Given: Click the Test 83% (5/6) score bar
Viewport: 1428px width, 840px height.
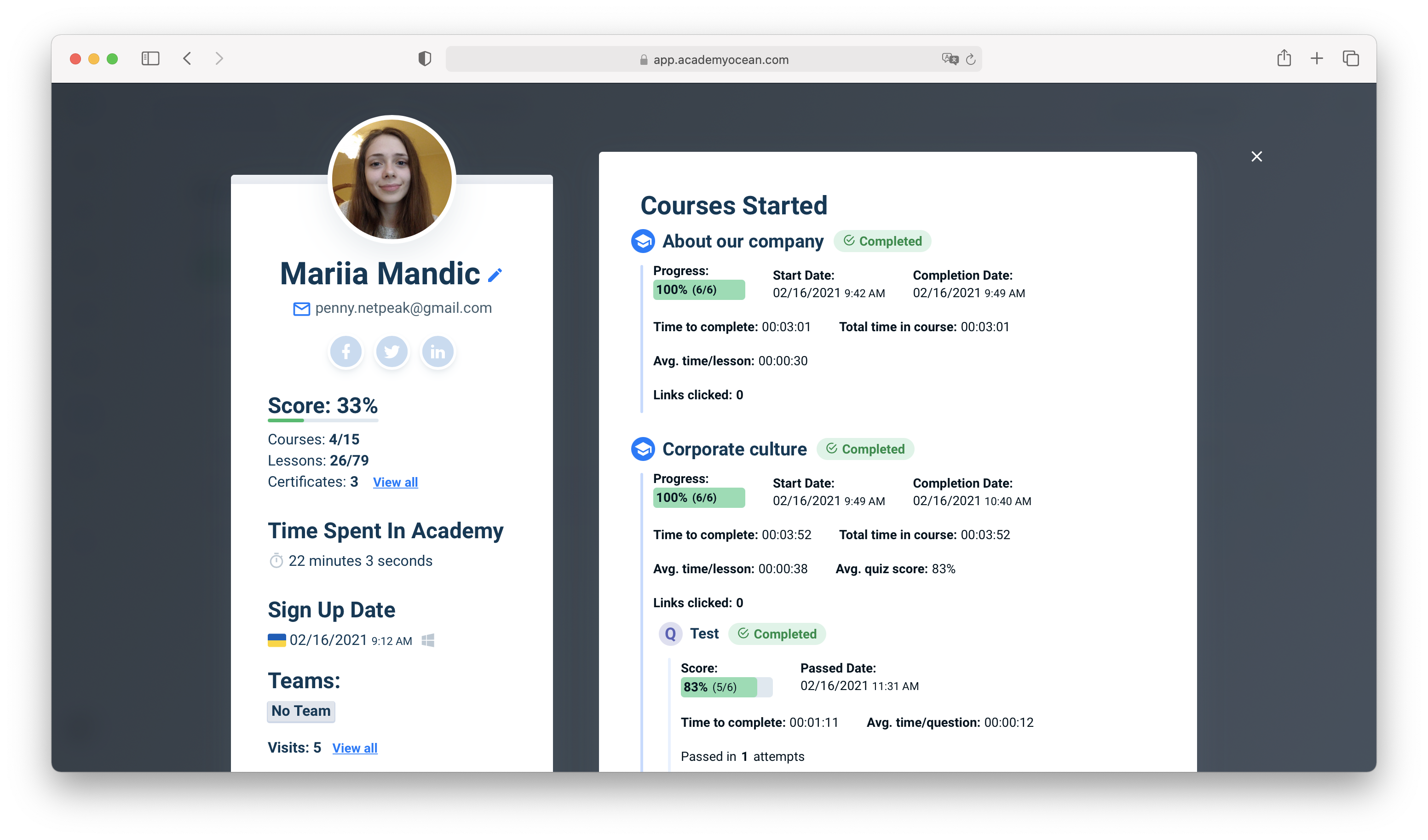Looking at the screenshot, I should pos(726,687).
